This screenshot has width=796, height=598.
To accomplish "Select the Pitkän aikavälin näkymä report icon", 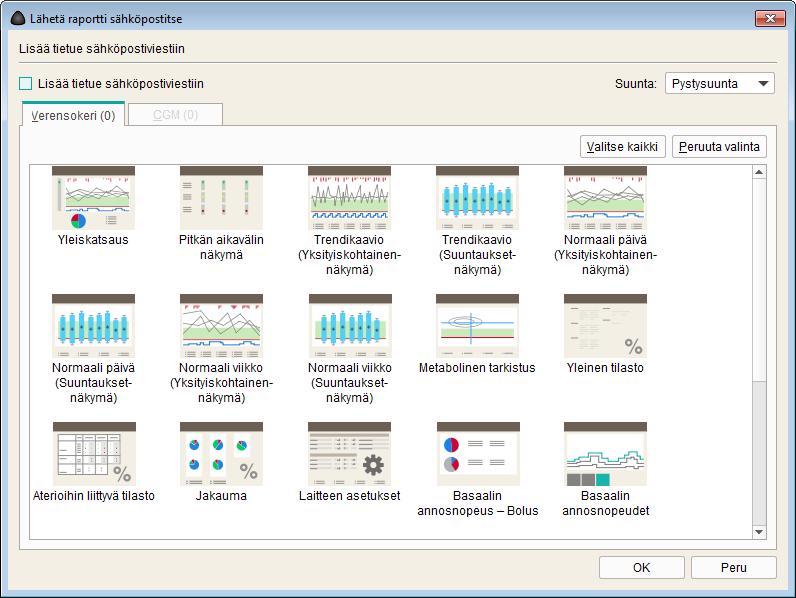I will pos(221,198).
